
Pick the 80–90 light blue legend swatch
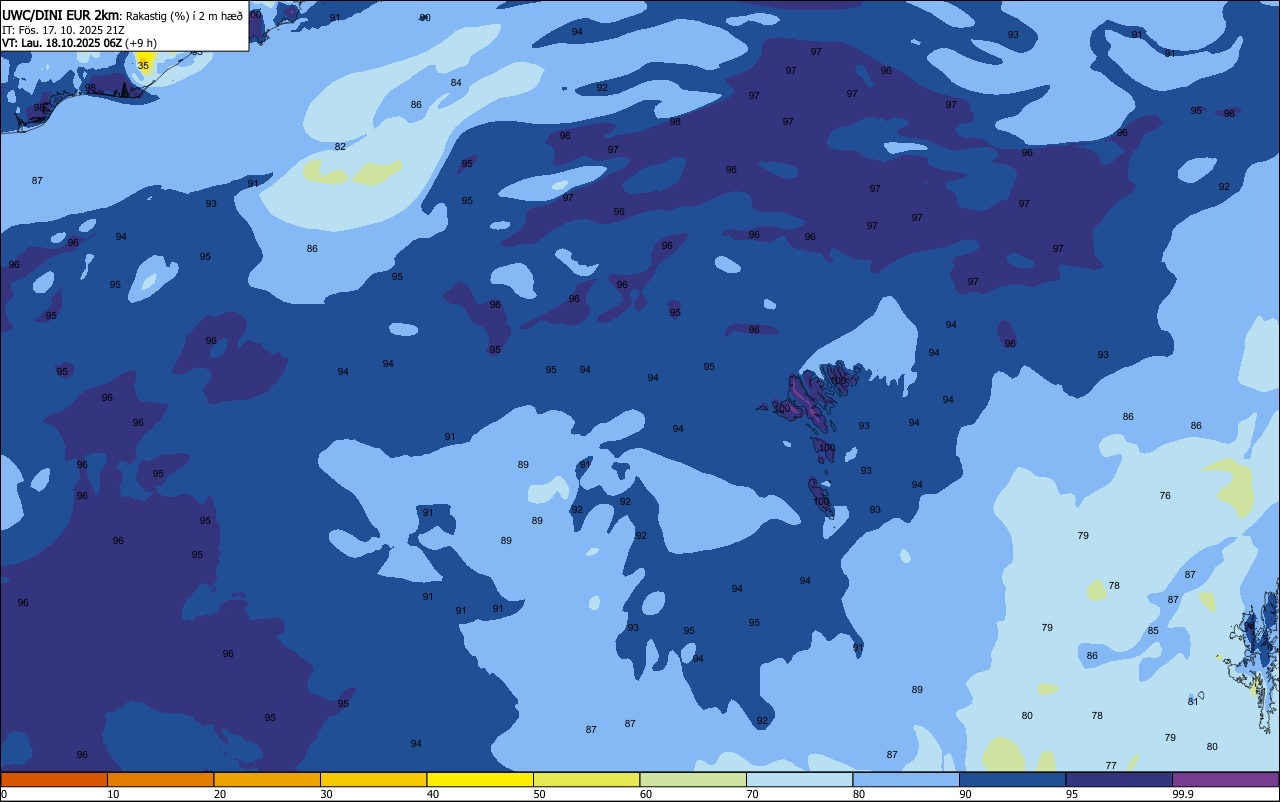(x=906, y=779)
